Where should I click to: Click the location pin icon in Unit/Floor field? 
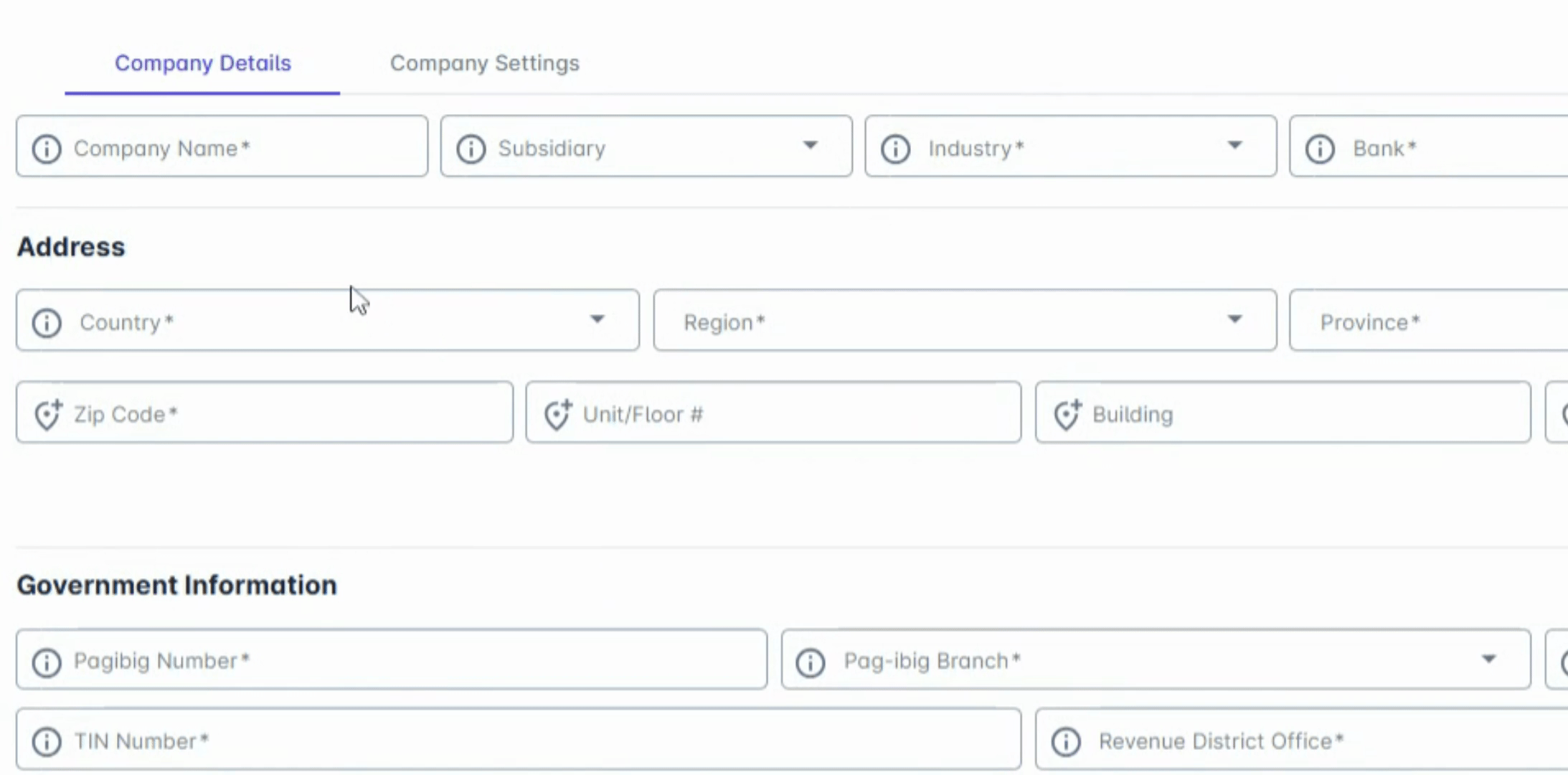(557, 414)
